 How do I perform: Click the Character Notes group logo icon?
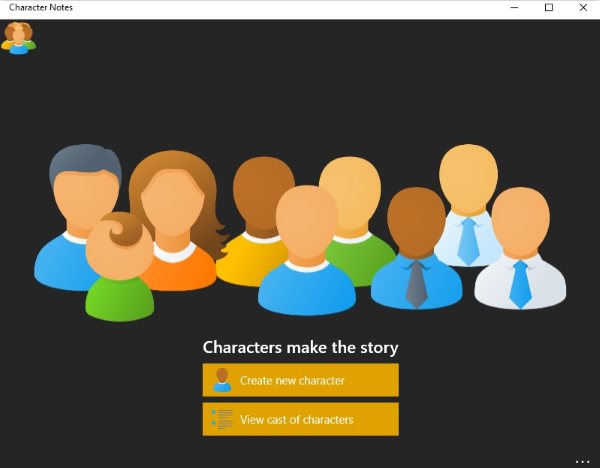pos(18,38)
